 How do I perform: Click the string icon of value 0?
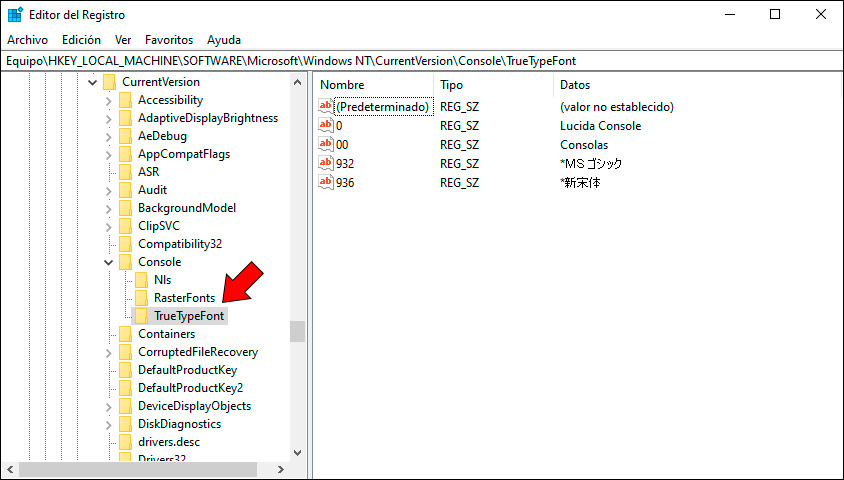(x=326, y=125)
